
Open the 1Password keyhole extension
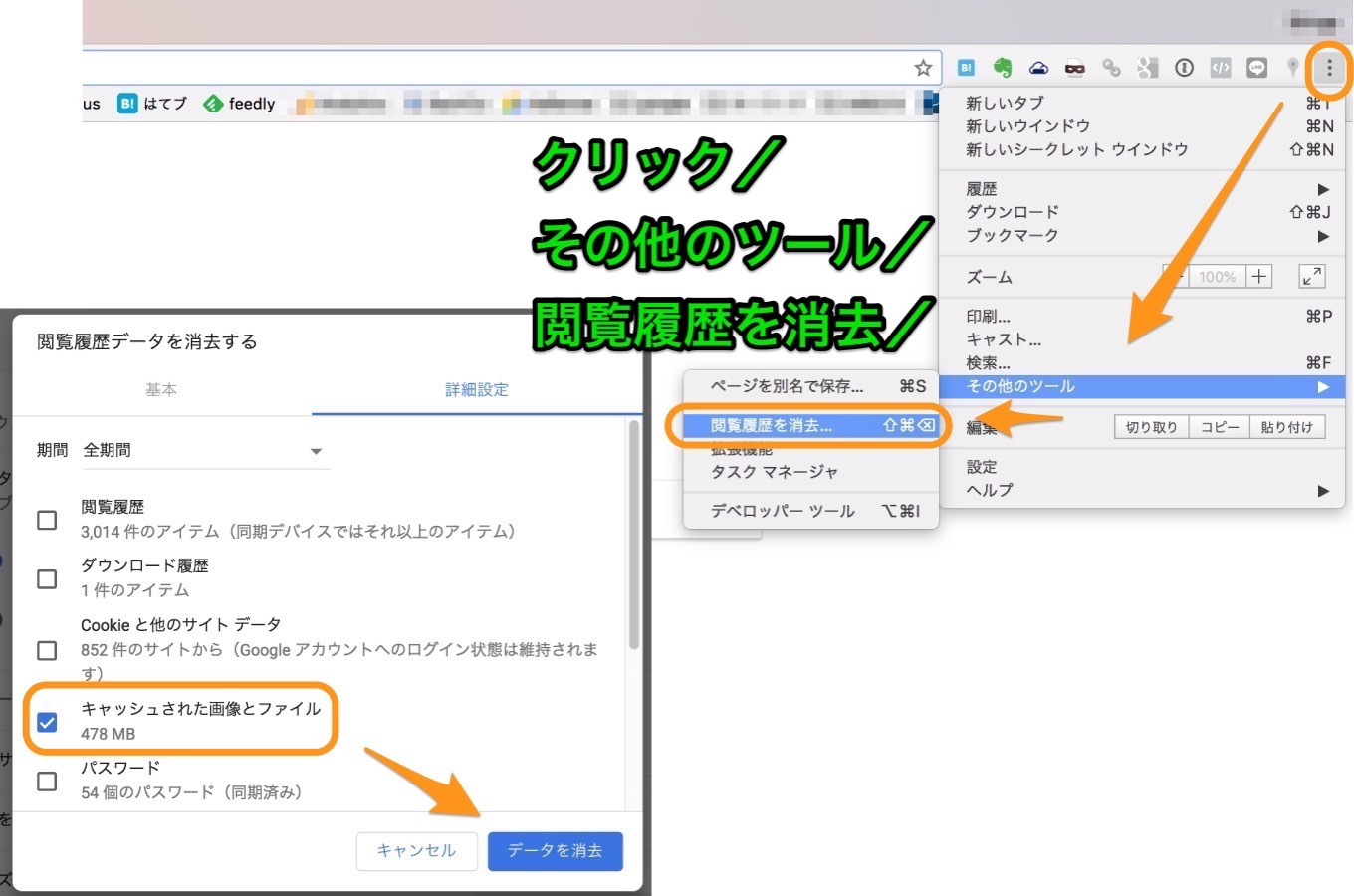coord(1184,68)
